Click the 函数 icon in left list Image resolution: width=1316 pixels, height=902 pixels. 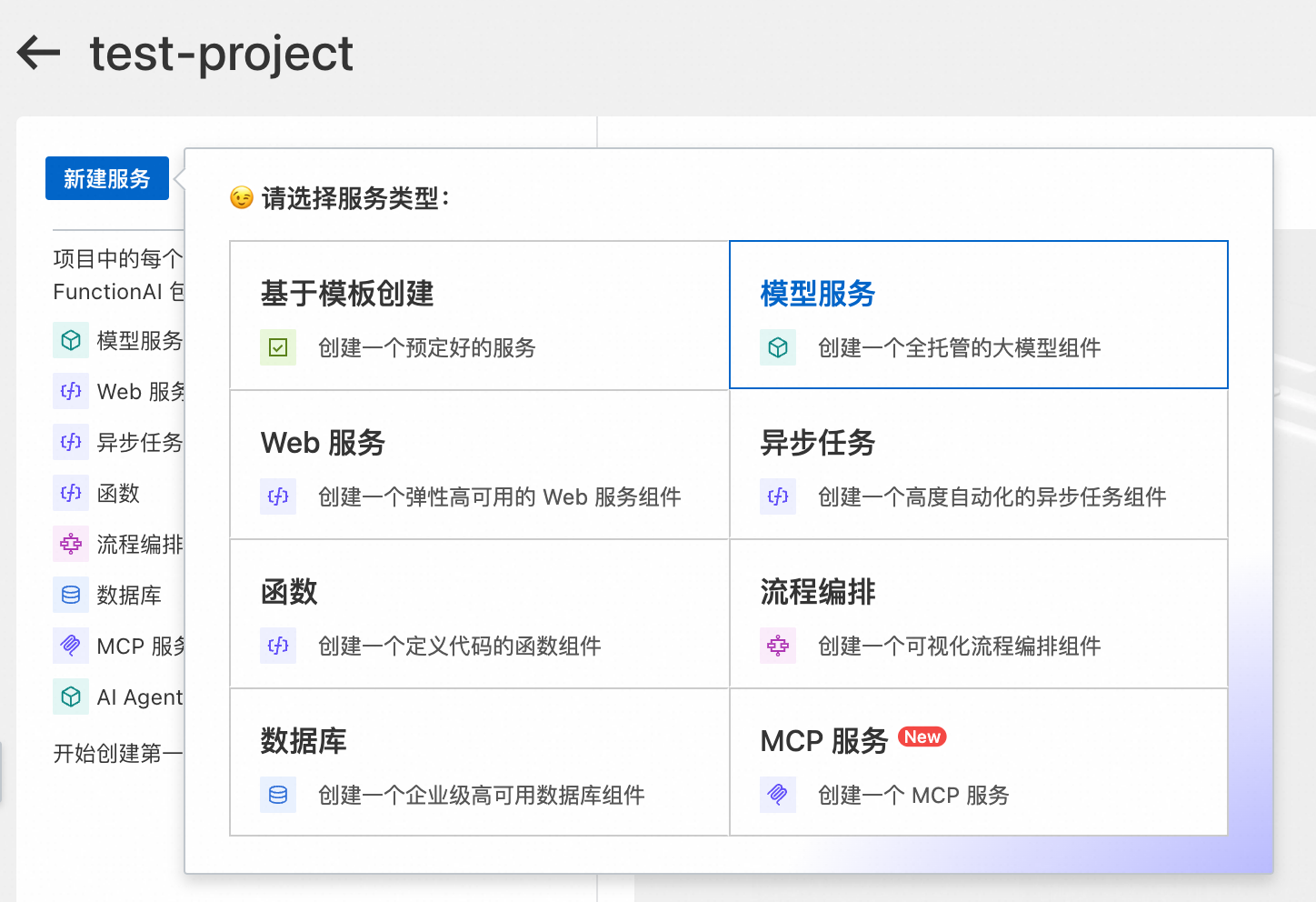tap(71, 493)
